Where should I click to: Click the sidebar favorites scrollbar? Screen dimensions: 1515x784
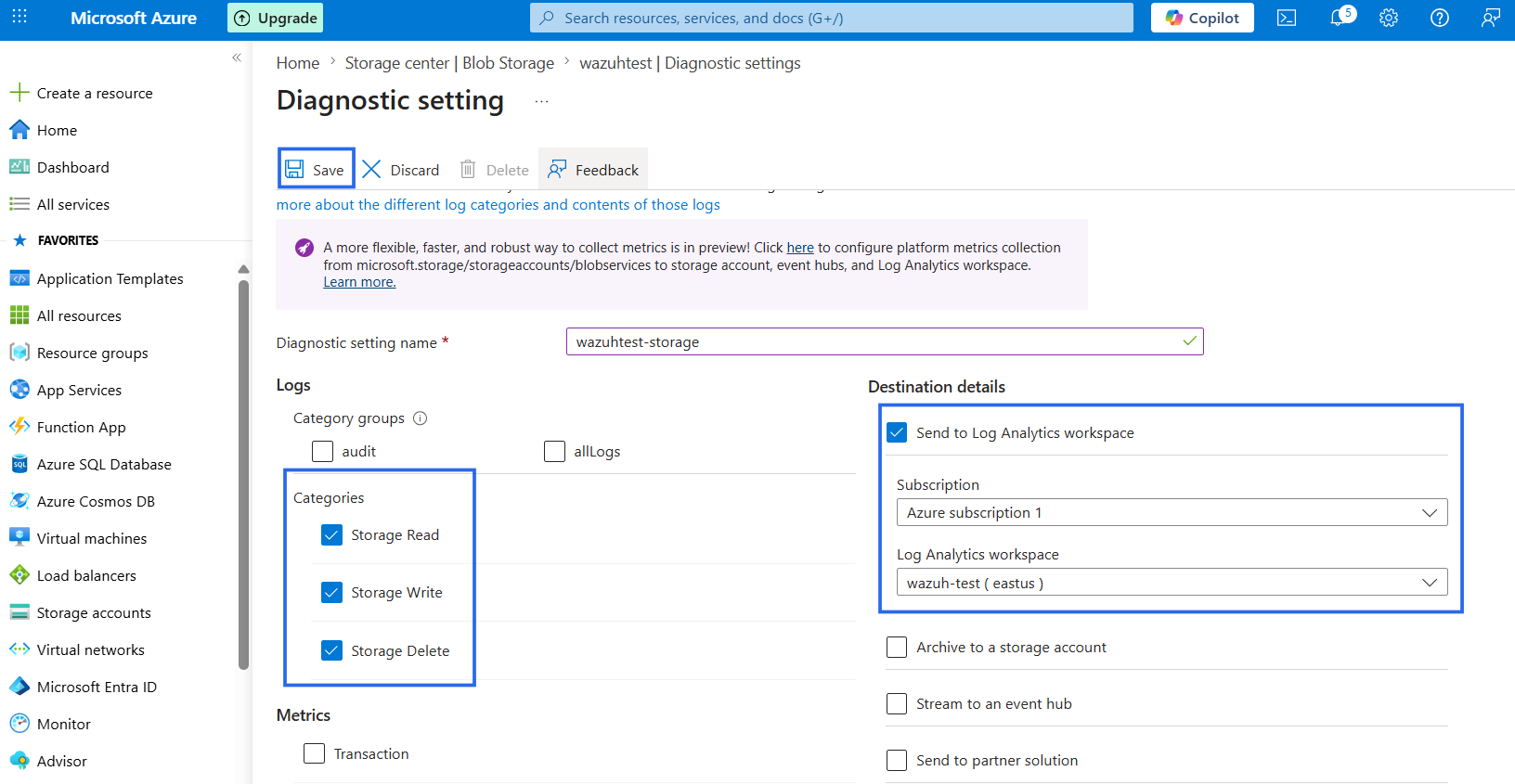coord(243,473)
